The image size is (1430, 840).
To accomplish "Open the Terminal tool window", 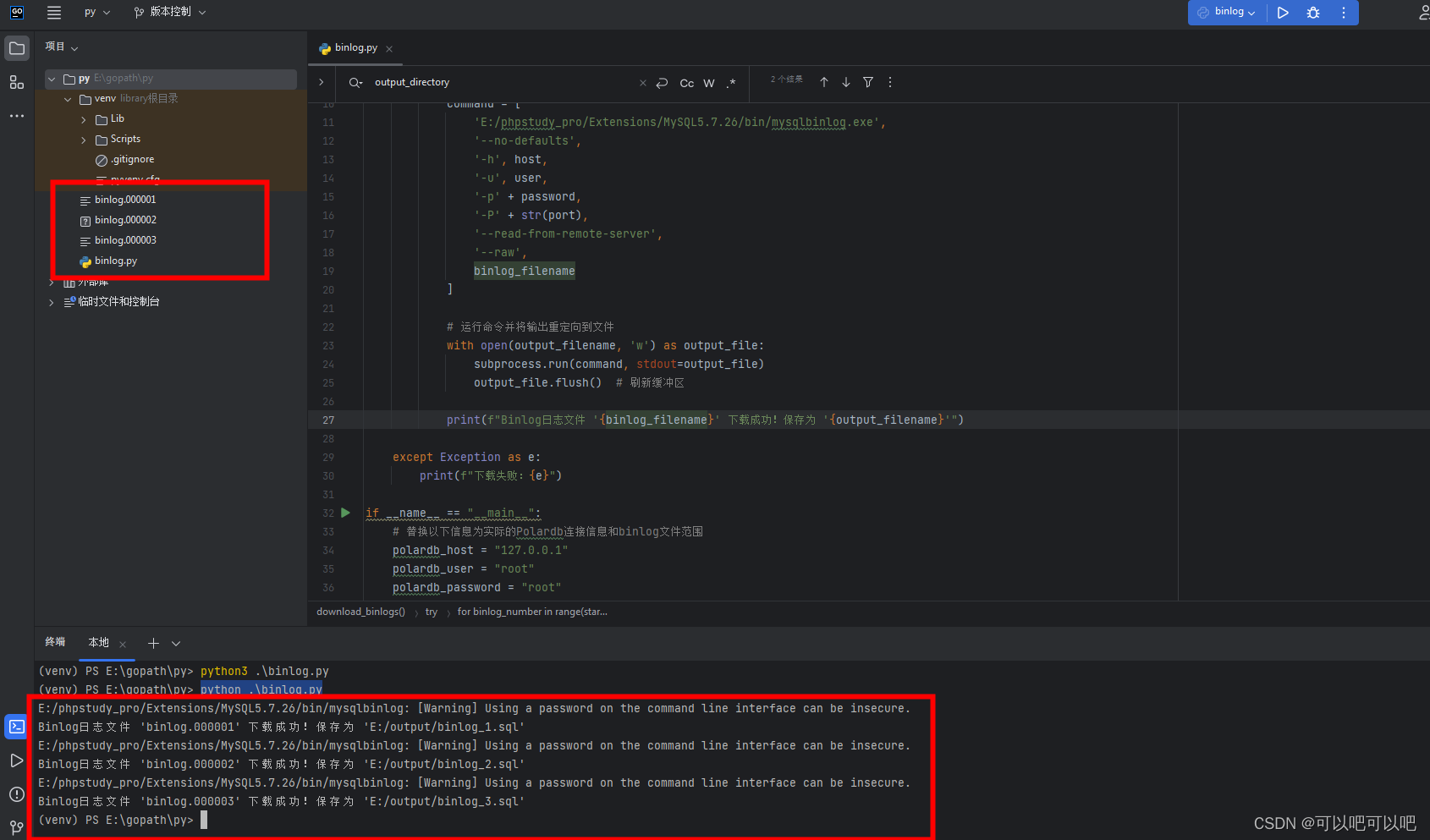I will click(x=16, y=726).
